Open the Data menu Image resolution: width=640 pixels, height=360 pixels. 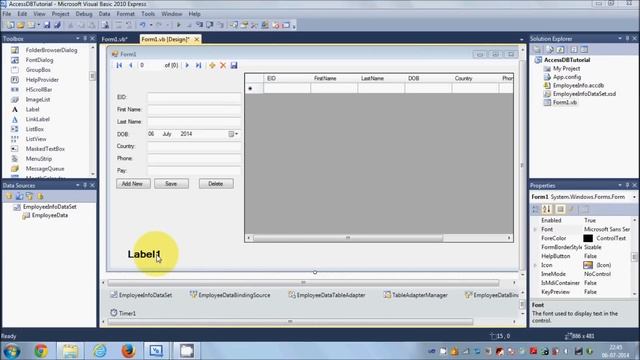104,14
